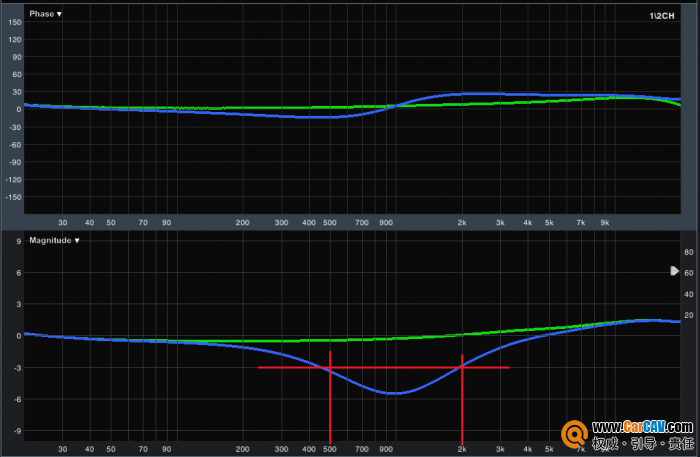Click the 2k label on the phase frequency axis
Screen dimensions: 700x457
[462, 222]
